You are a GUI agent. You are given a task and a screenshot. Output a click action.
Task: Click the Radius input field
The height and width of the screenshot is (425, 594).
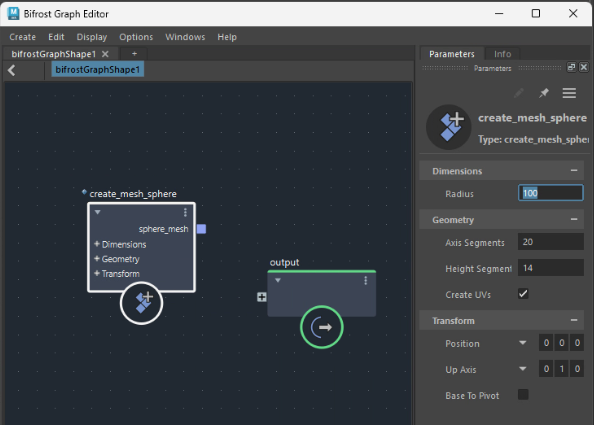550,193
